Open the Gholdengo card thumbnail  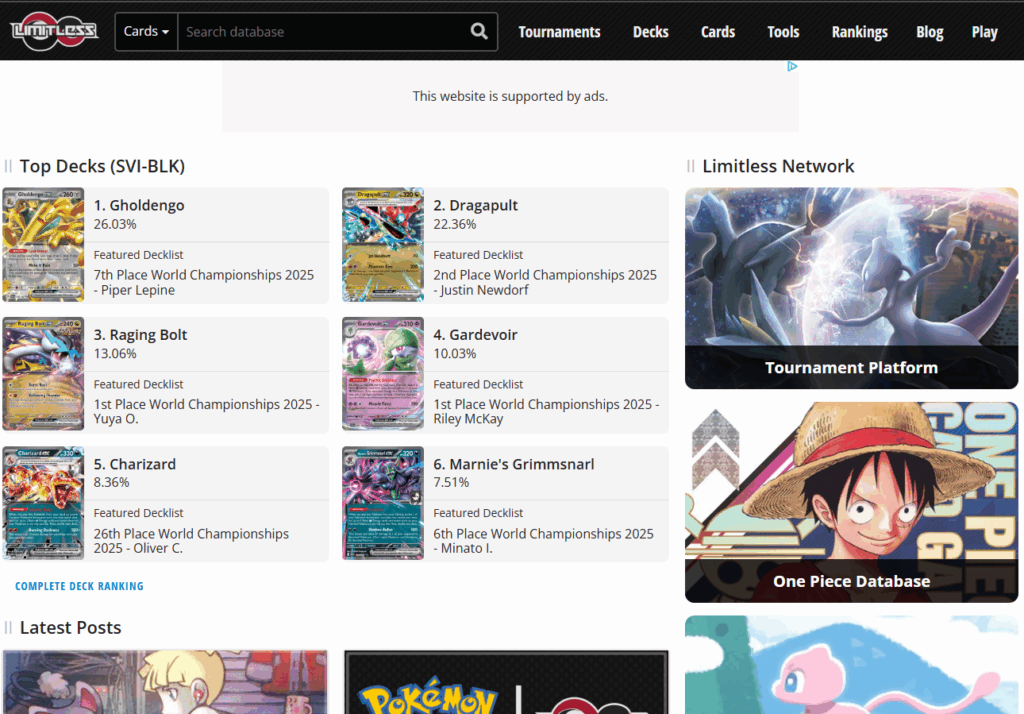click(43, 244)
